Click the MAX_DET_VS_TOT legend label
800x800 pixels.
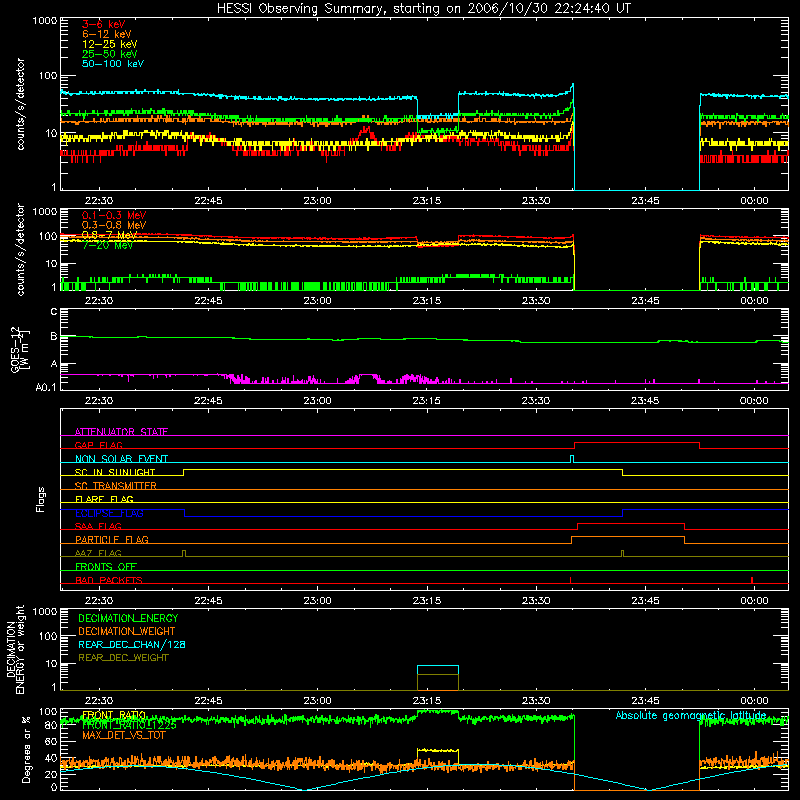click(x=124, y=735)
